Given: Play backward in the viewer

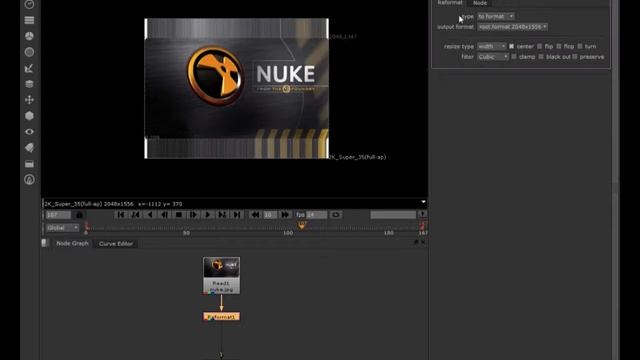Looking at the screenshot, I should (150, 215).
